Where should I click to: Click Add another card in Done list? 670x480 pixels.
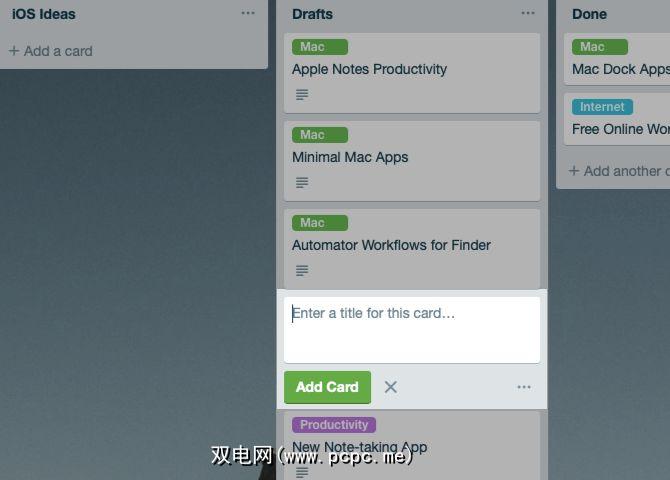click(619, 171)
